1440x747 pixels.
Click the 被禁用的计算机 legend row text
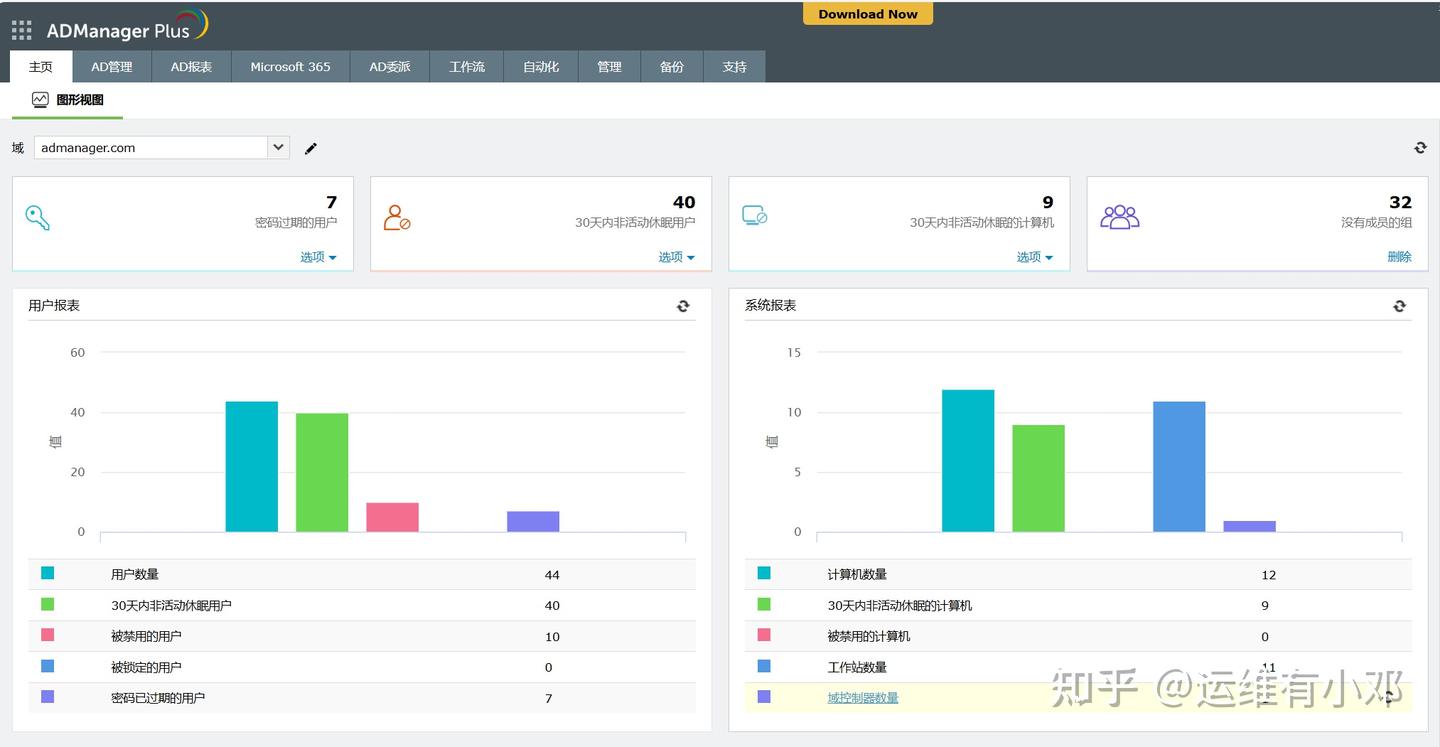tap(869, 636)
